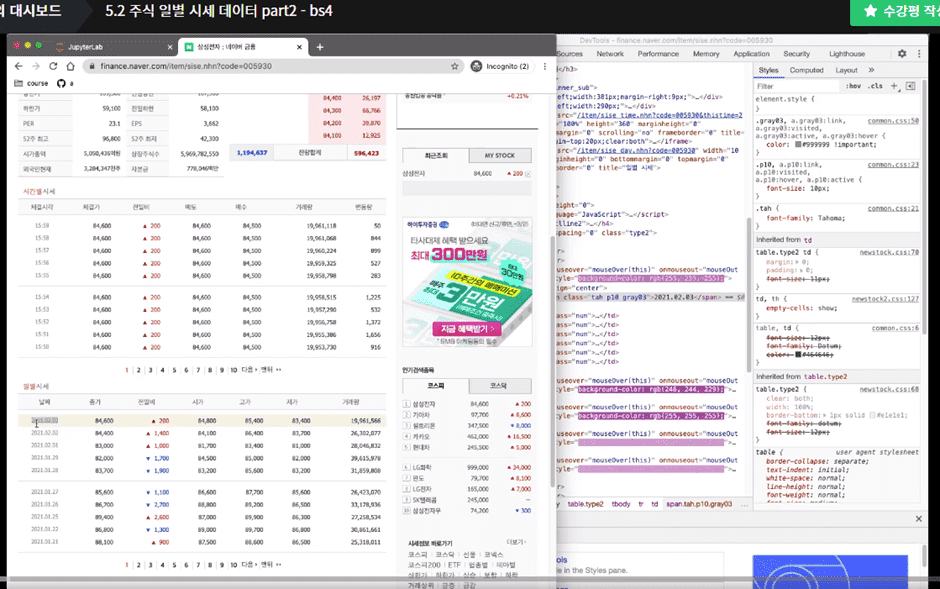This screenshot has width=940, height=589.
Task: Click the Incognito (2) profile badge
Action: (500, 66)
